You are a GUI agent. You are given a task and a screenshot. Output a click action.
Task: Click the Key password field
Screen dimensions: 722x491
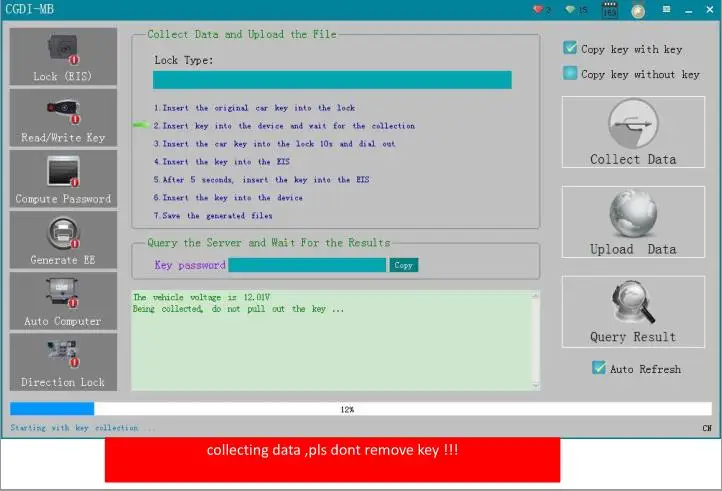(307, 265)
